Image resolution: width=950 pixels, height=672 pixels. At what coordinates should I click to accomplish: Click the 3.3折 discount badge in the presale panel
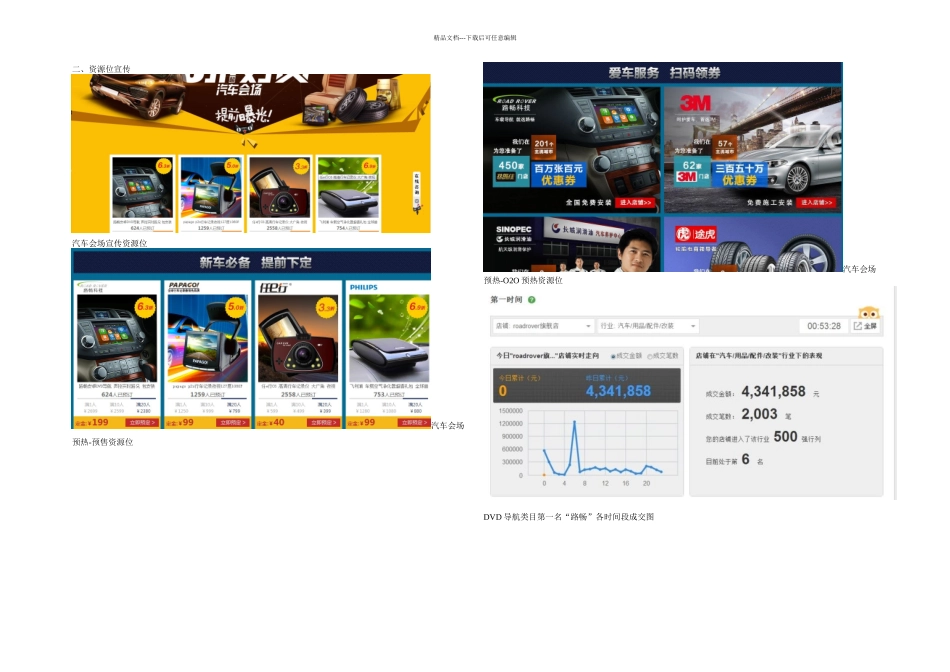click(x=326, y=307)
